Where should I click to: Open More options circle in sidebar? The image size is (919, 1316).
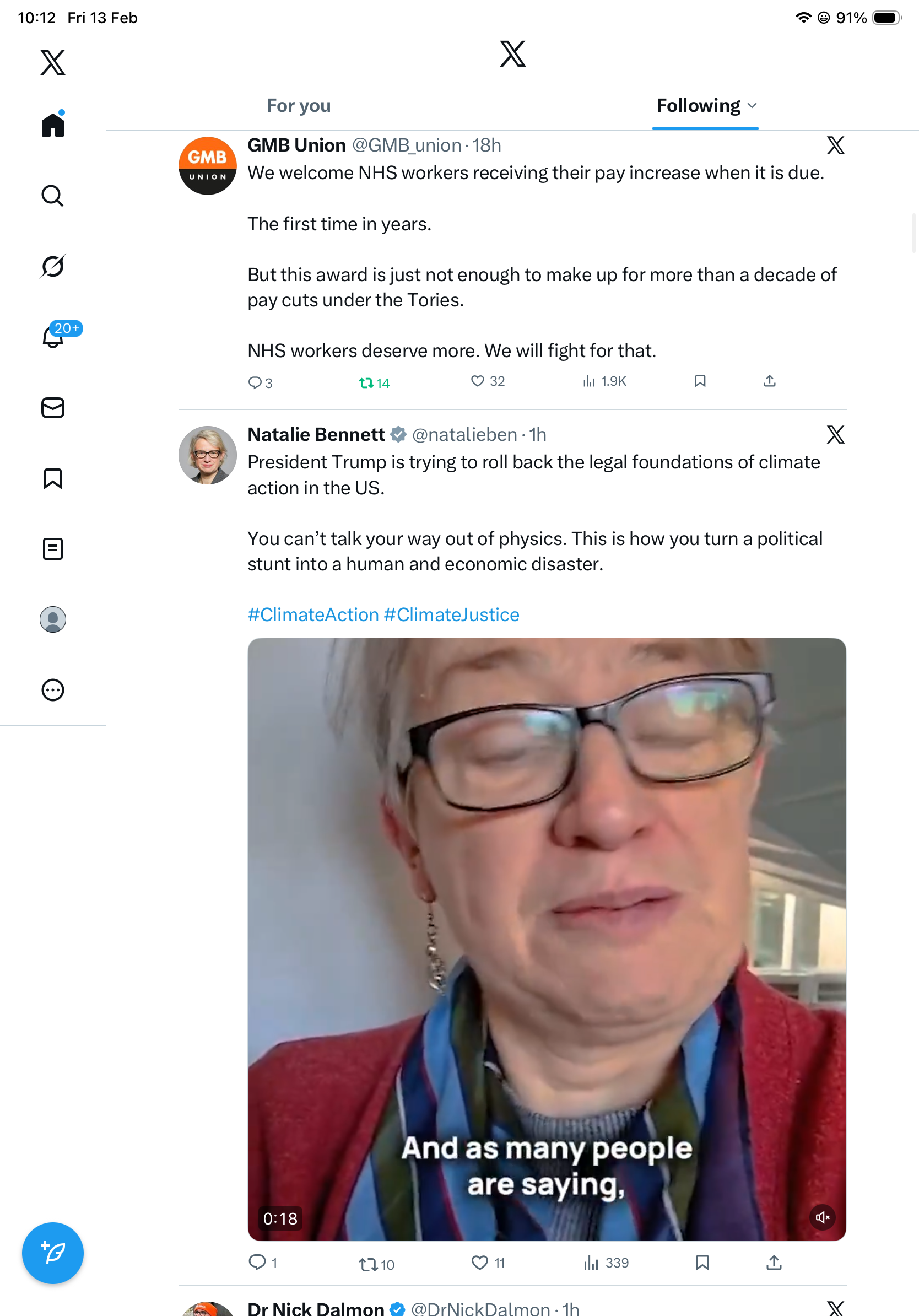pos(53,690)
